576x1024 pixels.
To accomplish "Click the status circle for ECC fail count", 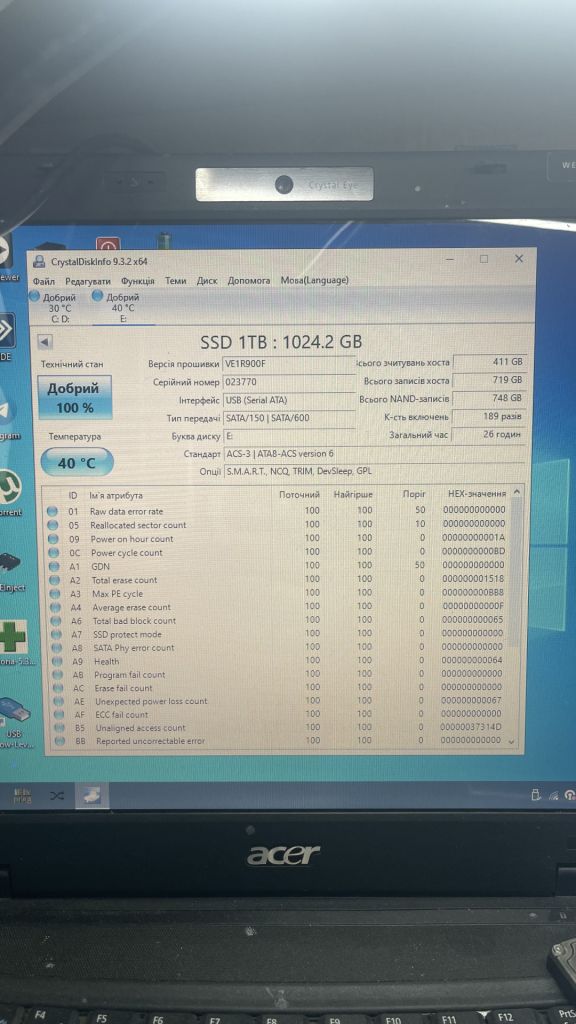I will 60,714.
